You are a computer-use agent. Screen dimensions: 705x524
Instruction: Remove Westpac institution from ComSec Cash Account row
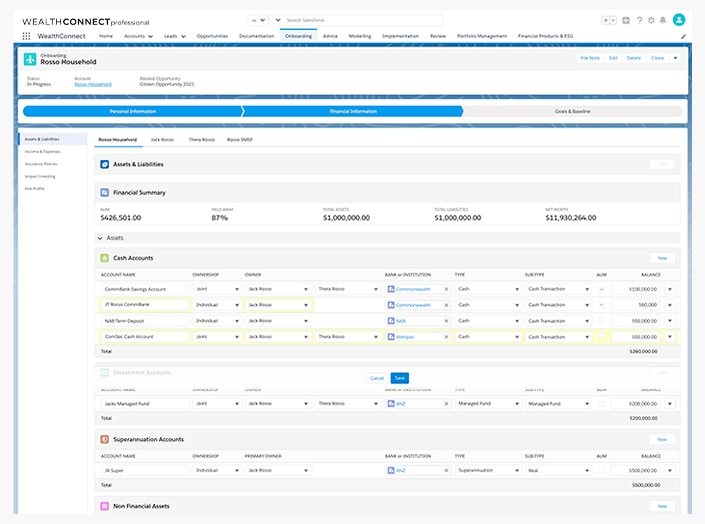(x=446, y=337)
